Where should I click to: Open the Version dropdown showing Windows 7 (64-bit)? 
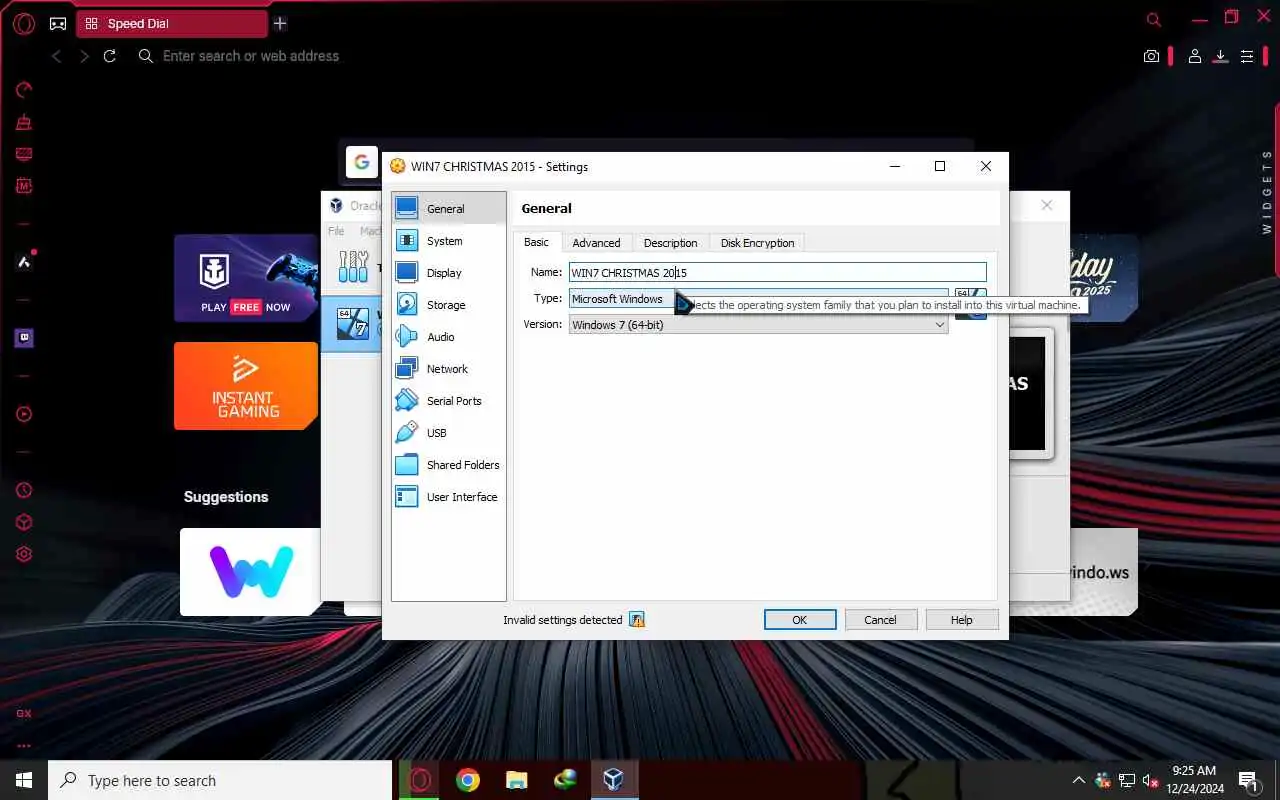pos(758,325)
